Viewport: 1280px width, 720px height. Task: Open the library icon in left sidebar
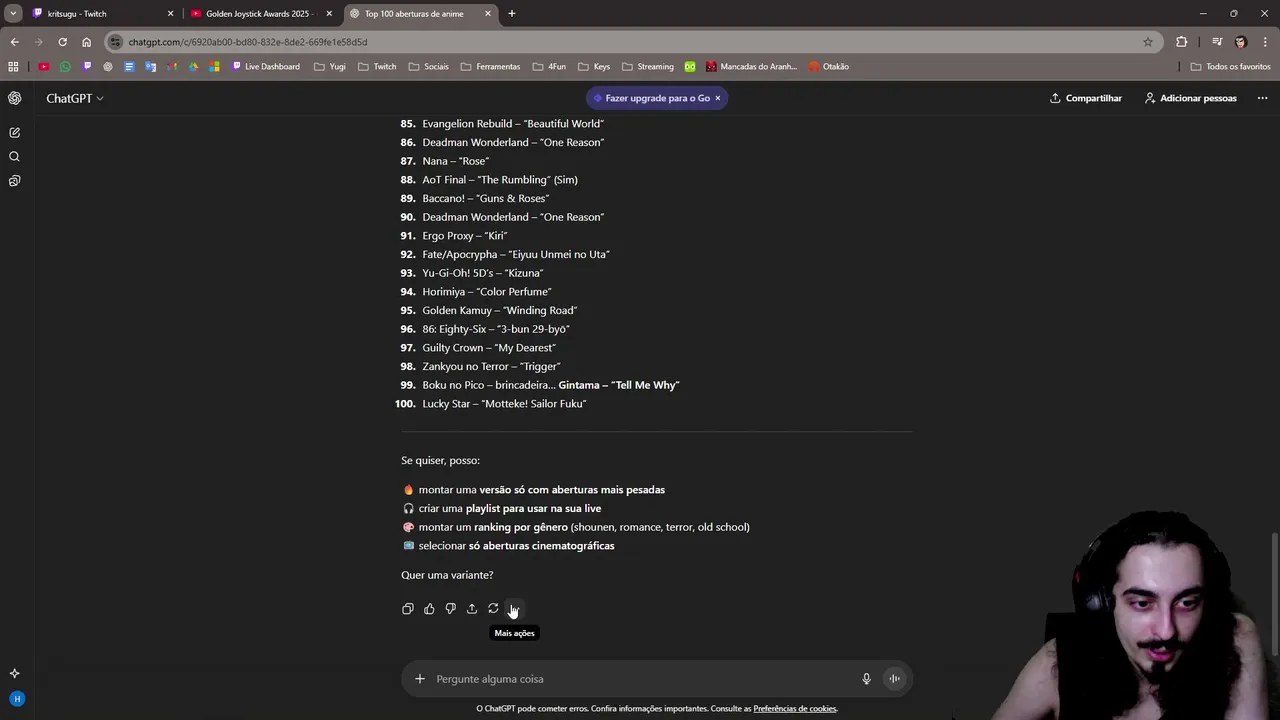click(14, 181)
